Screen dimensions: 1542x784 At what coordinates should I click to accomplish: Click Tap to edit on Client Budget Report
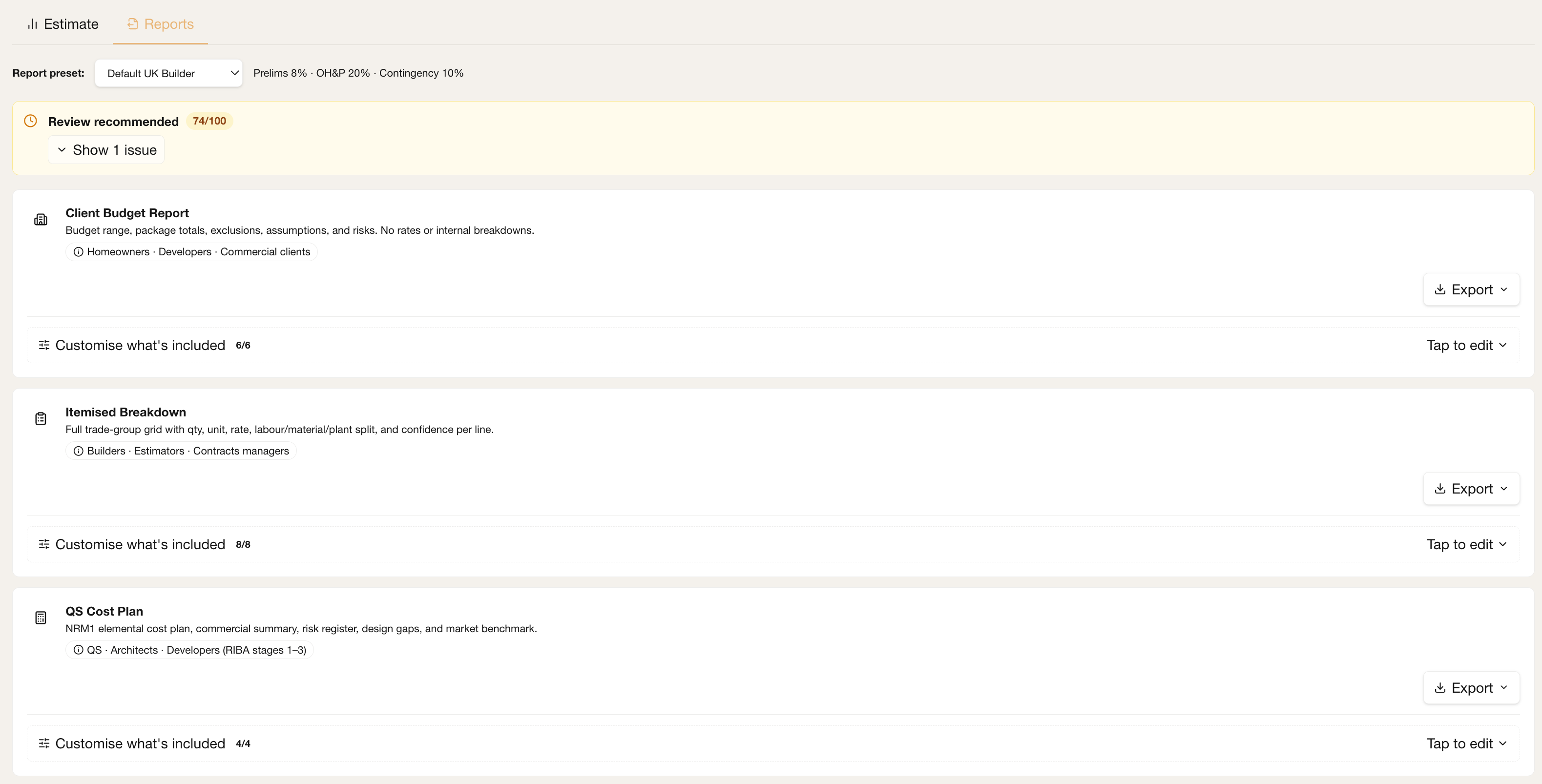(1467, 345)
